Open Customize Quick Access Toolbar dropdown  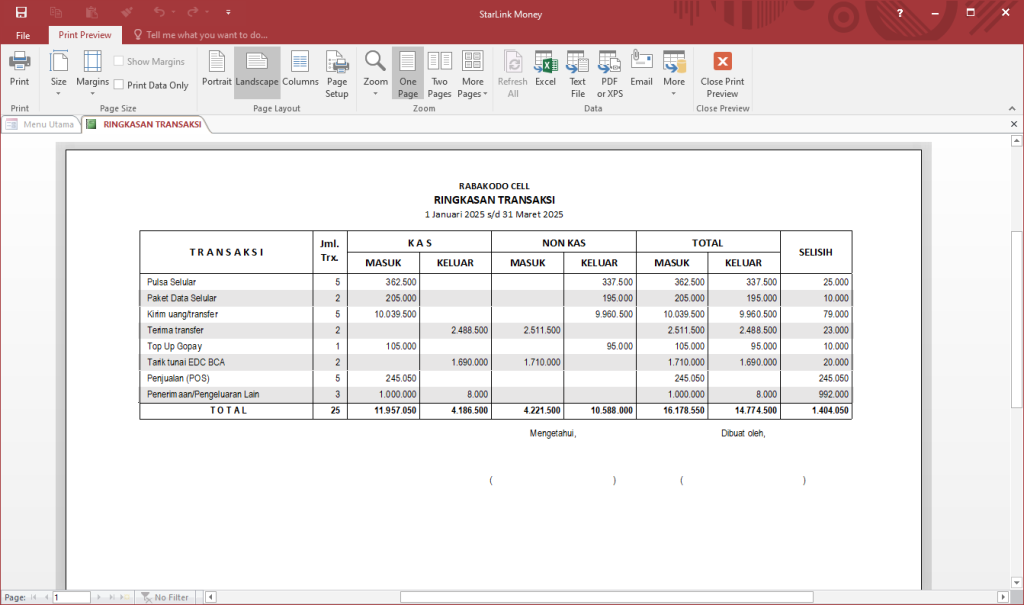click(x=228, y=12)
